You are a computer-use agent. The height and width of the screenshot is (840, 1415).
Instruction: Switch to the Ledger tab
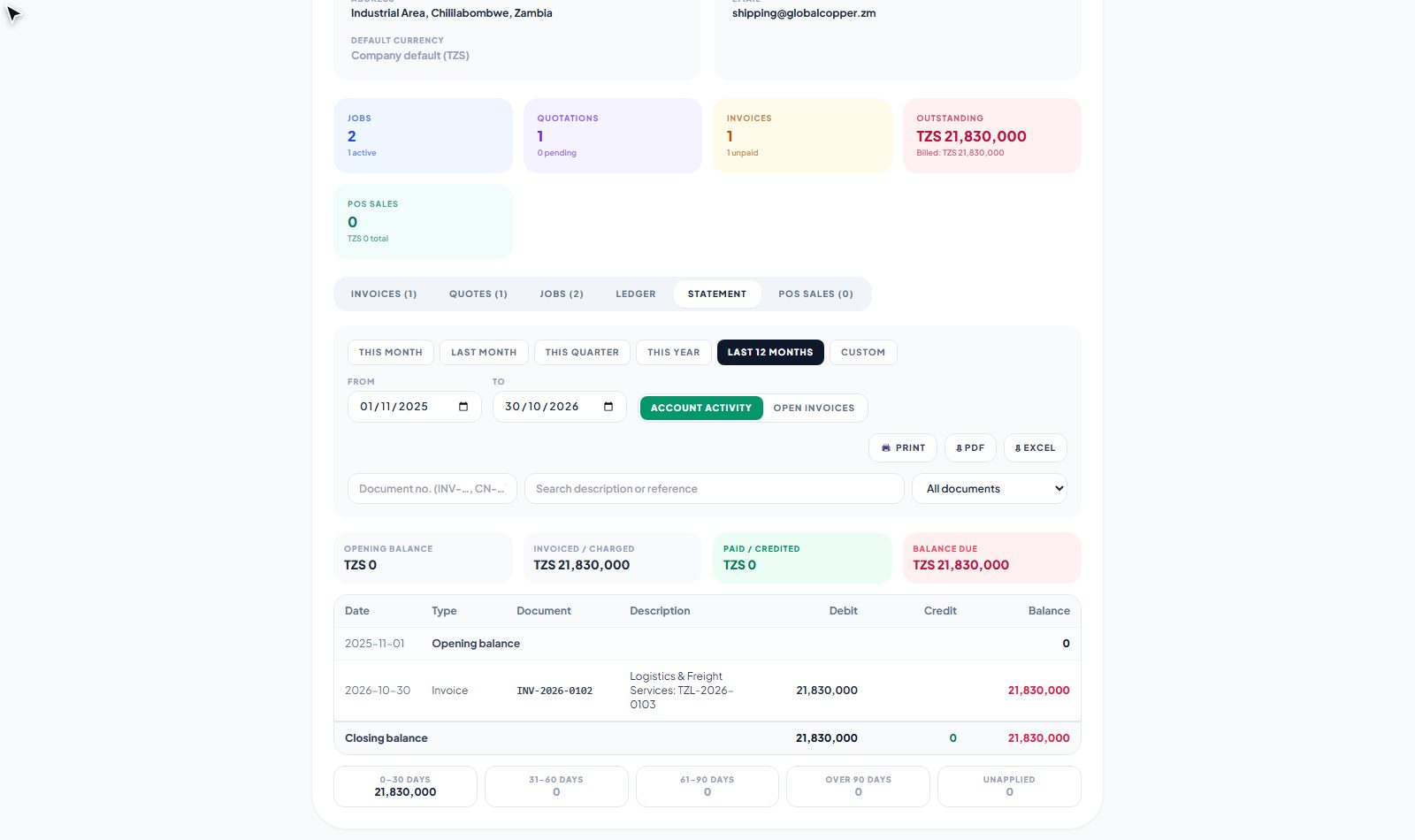click(636, 294)
